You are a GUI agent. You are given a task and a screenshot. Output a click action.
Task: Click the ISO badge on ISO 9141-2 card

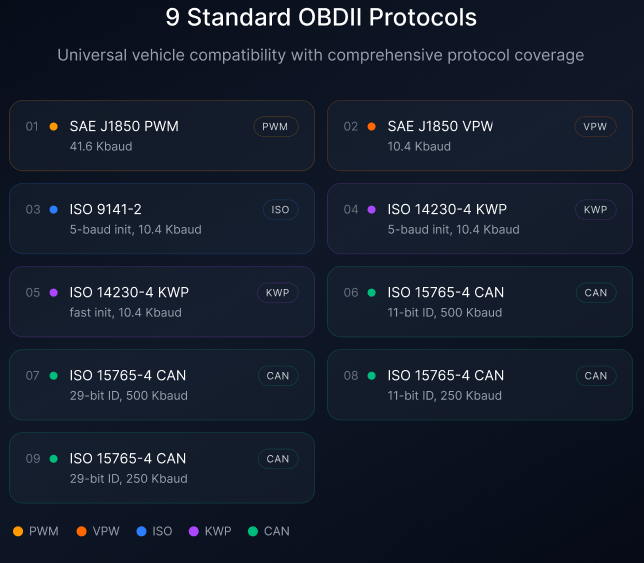coord(280,210)
